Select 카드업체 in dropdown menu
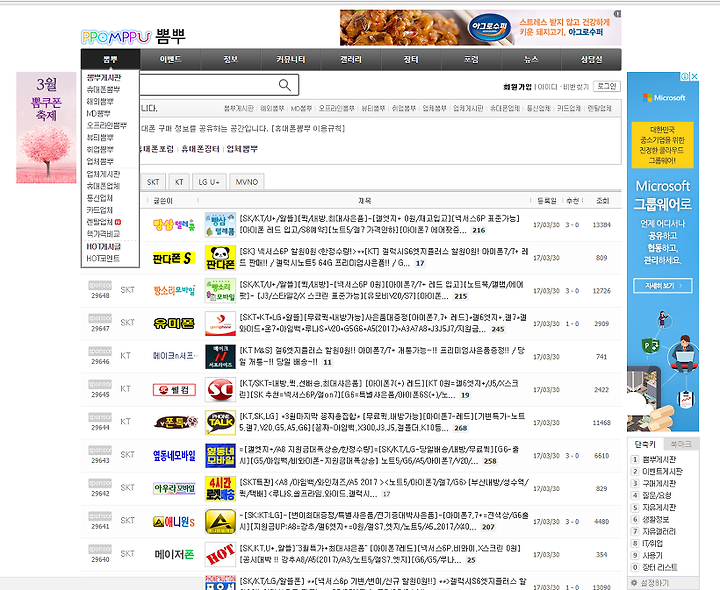This screenshot has width=720, height=590. point(100,210)
